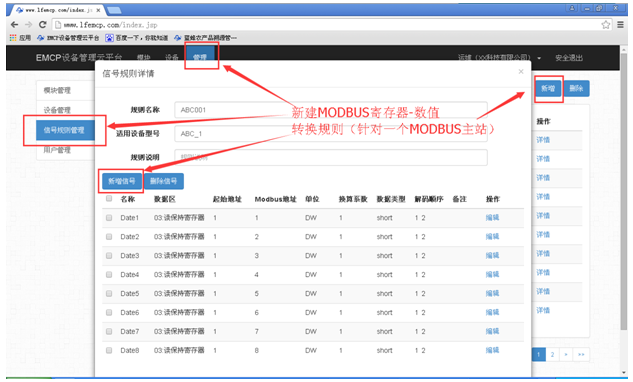
Task: Click the 新增信号 button
Action: pyautogui.click(x=122, y=181)
